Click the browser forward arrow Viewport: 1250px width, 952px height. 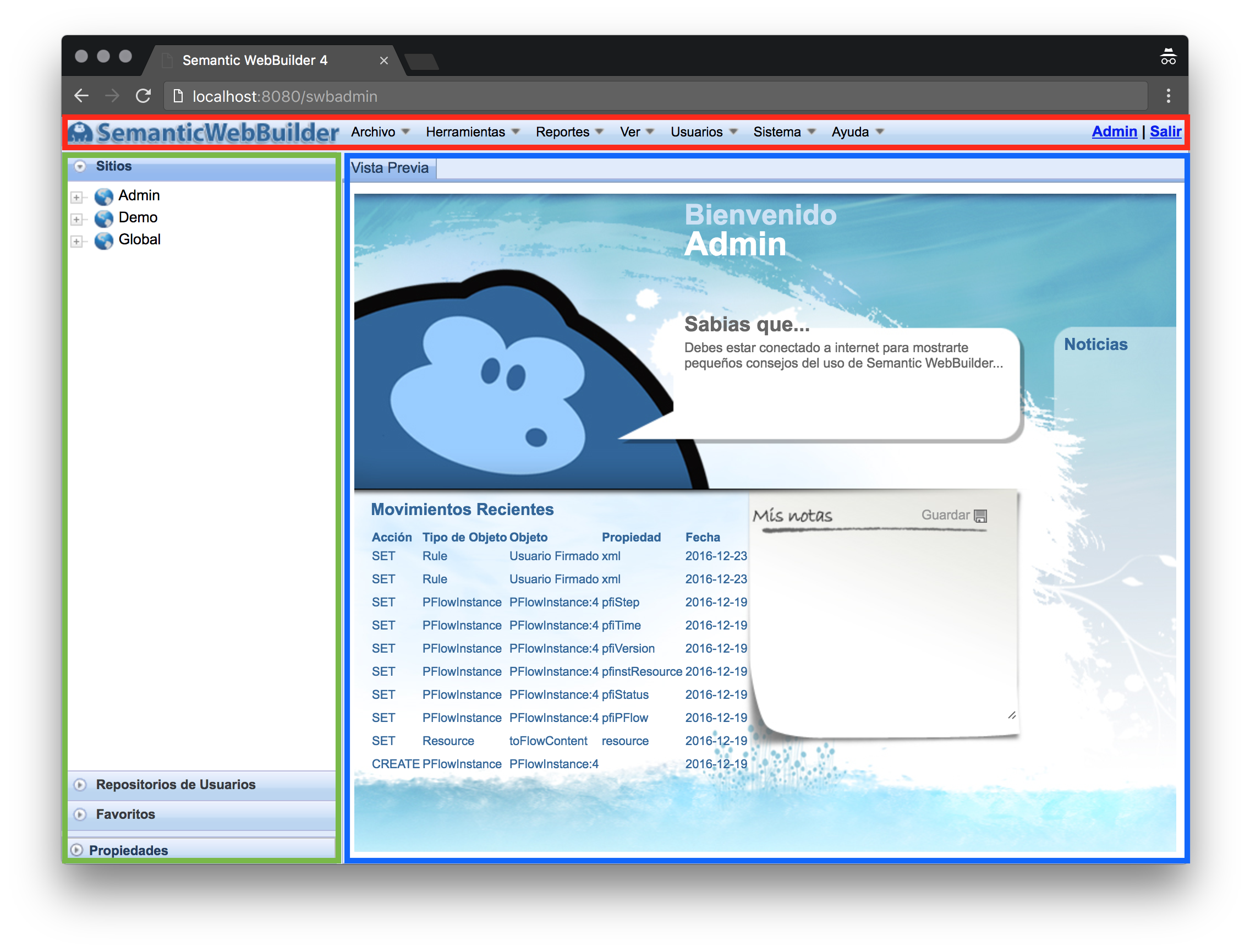pos(112,96)
